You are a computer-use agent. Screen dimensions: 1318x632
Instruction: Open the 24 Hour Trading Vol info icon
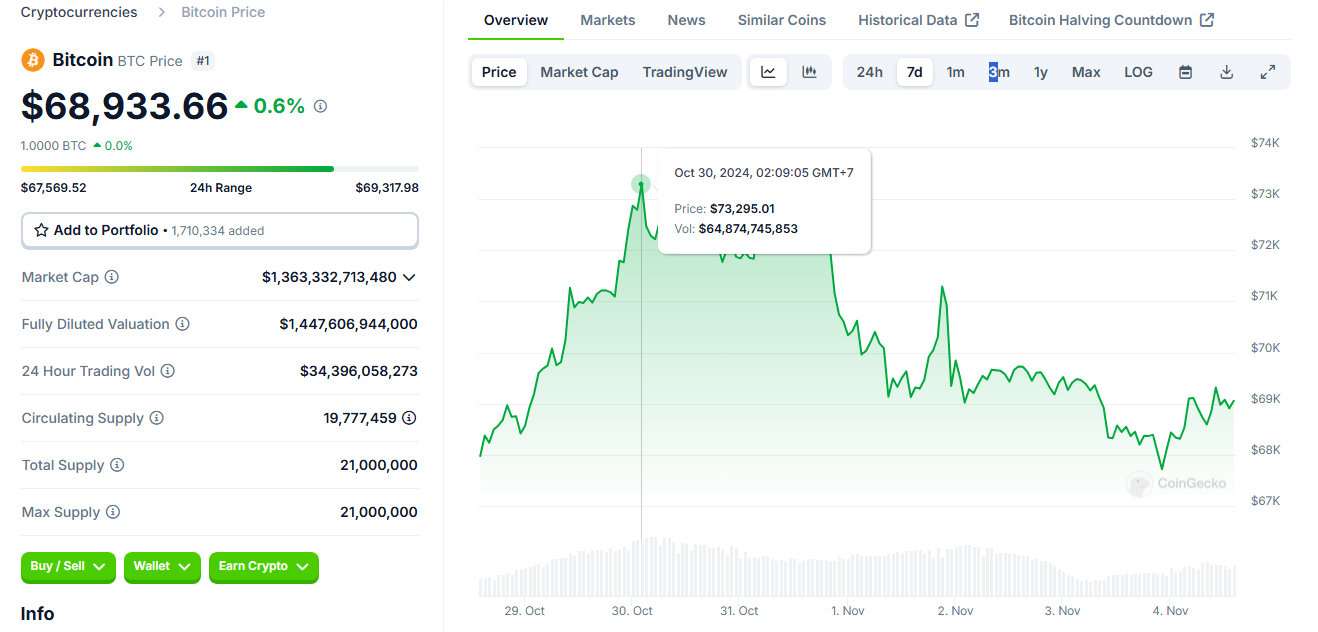[168, 371]
